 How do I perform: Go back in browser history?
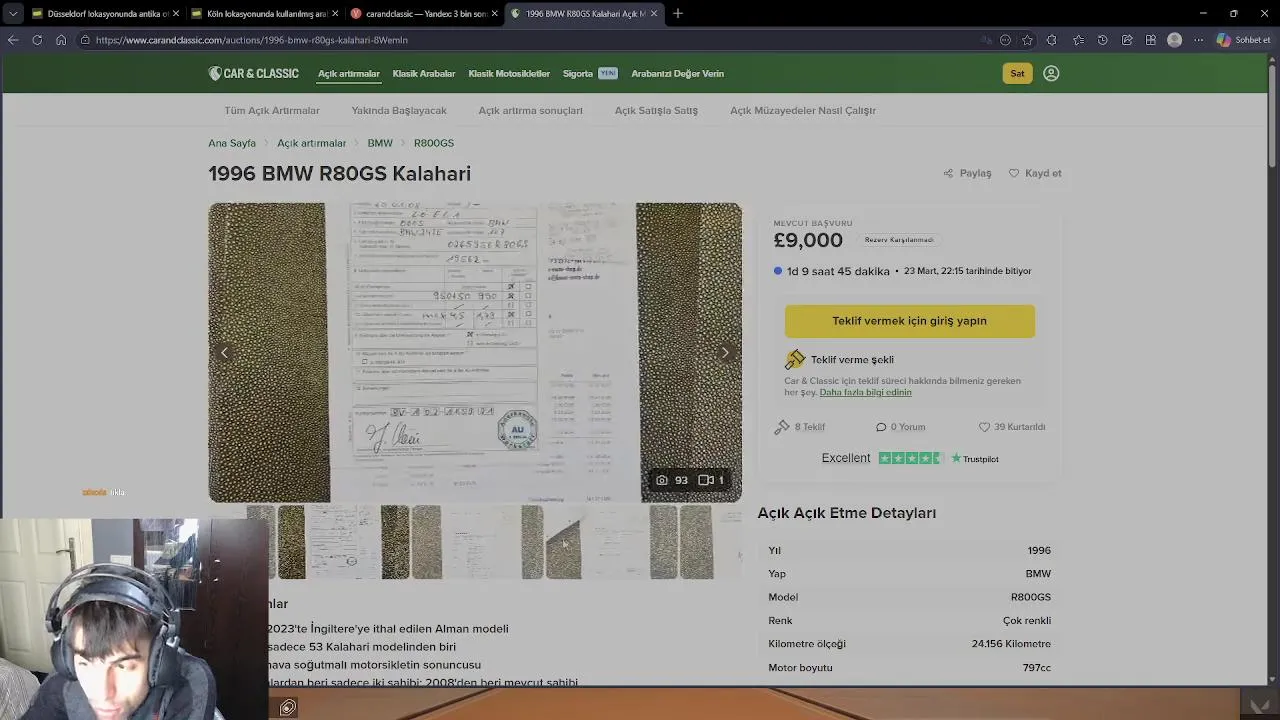click(13, 40)
